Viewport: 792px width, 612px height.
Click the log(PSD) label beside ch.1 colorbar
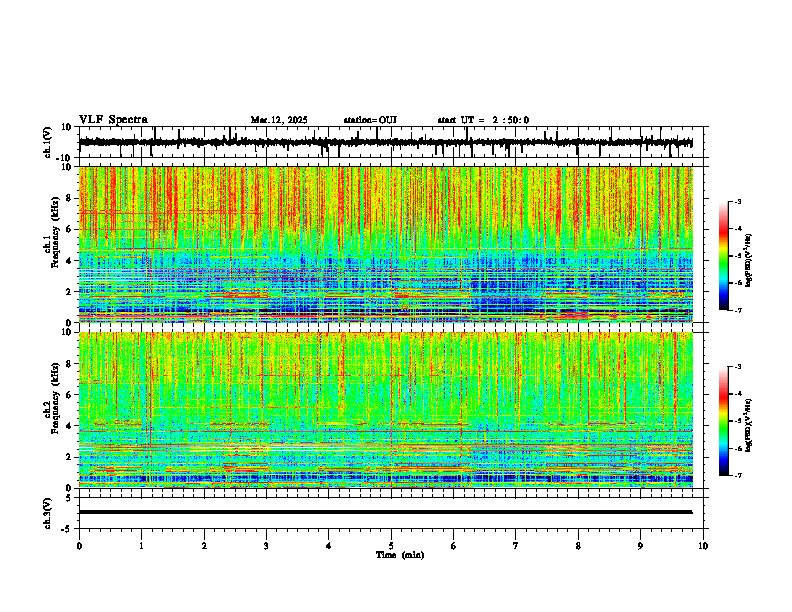coord(748,260)
